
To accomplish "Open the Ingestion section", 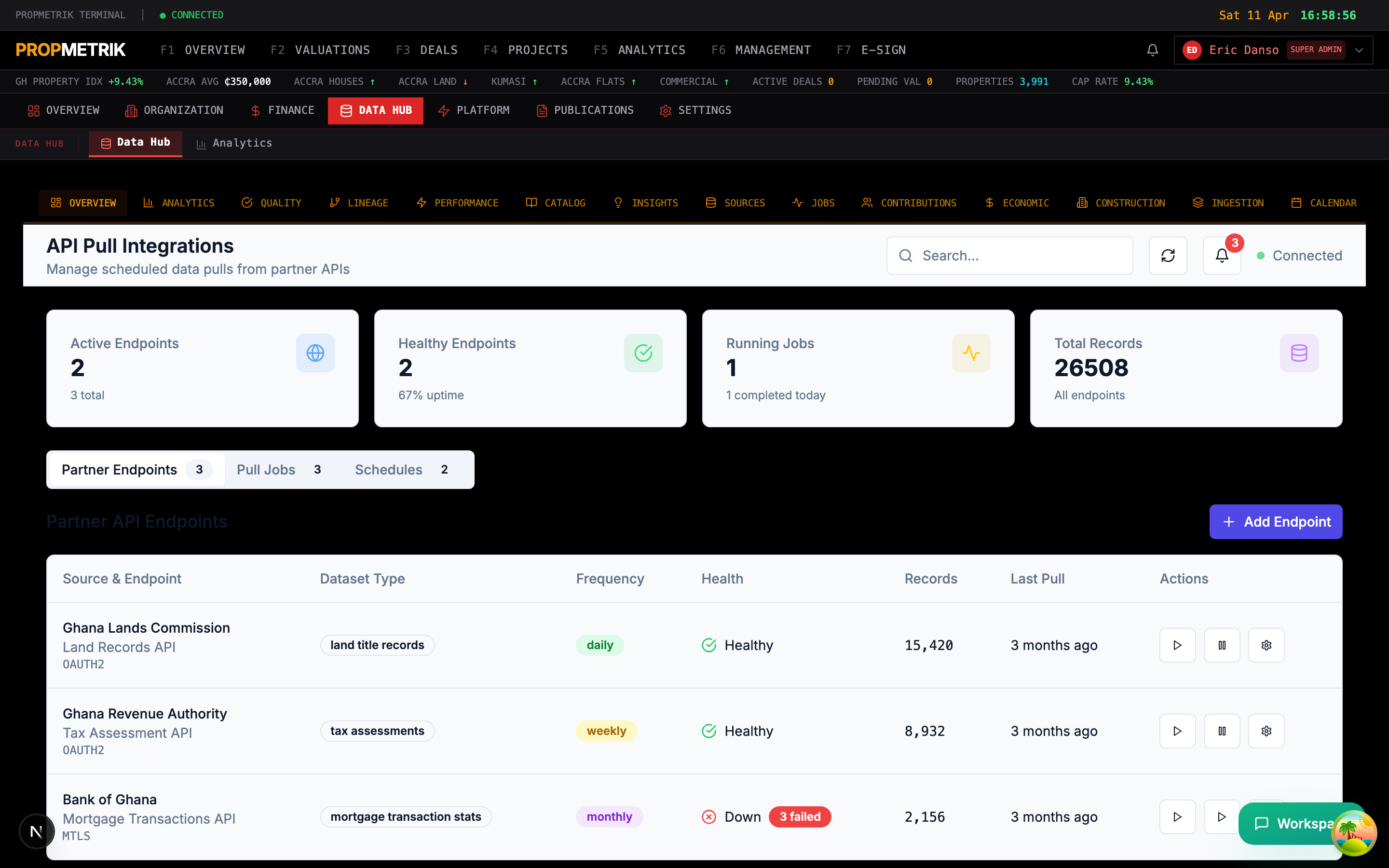I will (x=1228, y=203).
